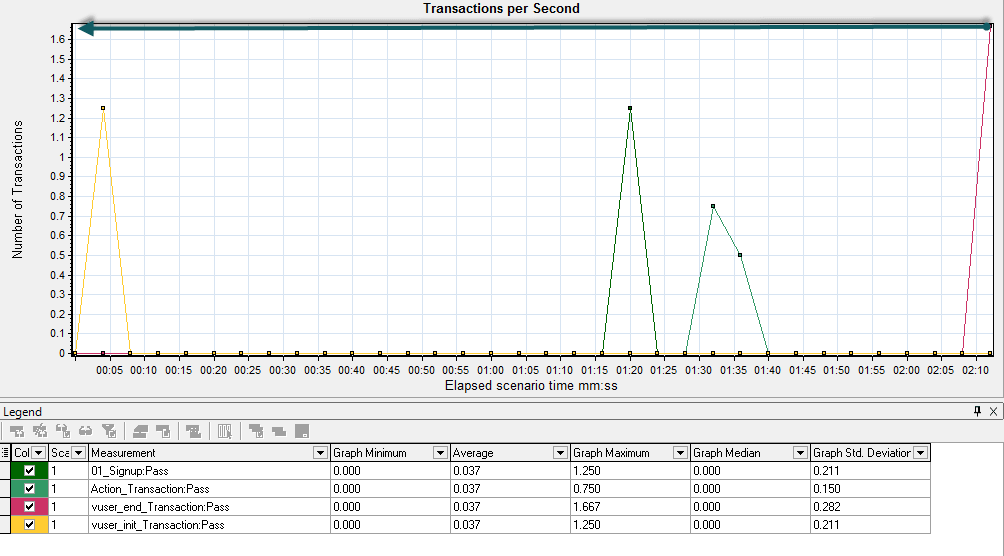Click the last icon in the Legend toolbar
The width and height of the screenshot is (1004, 556).
pos(301,431)
